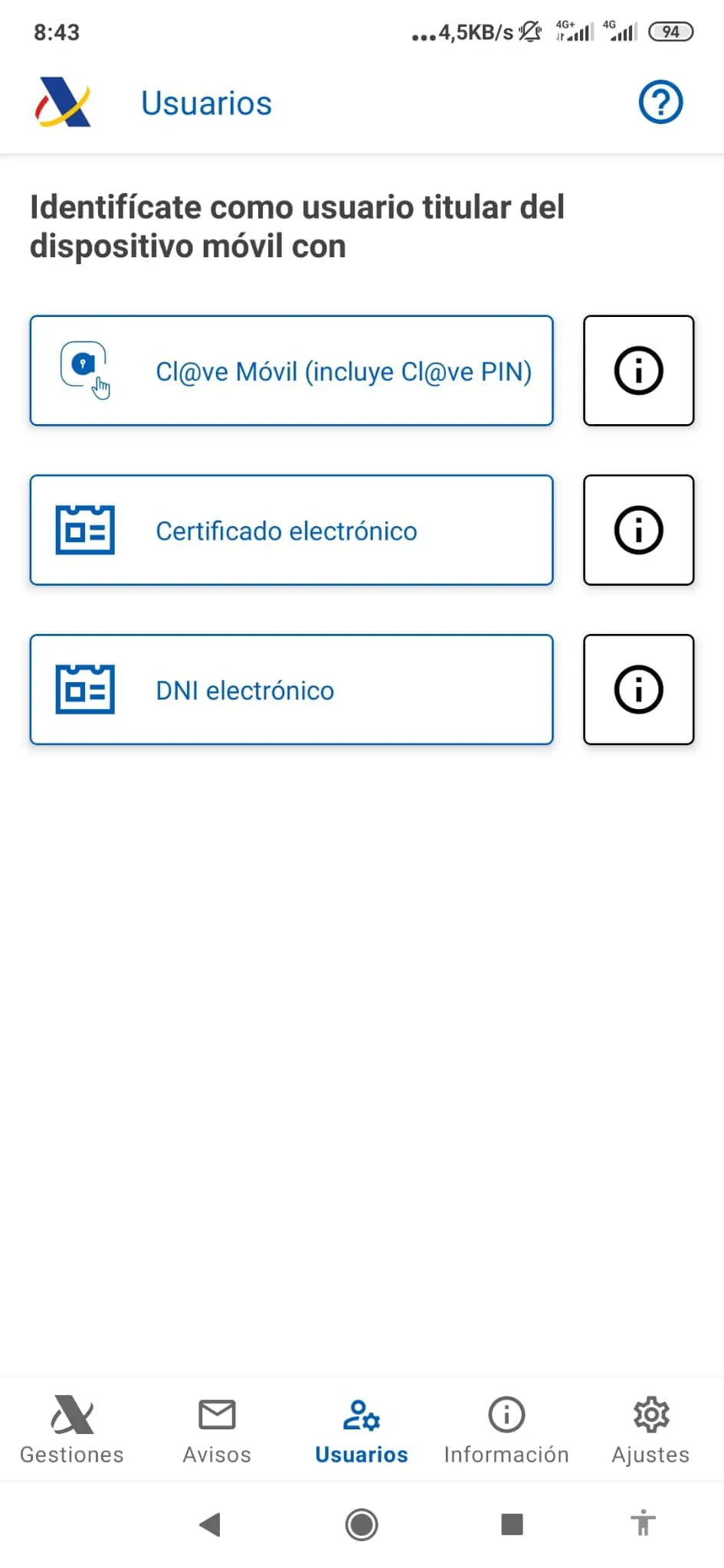The height and width of the screenshot is (1568, 724).
Task: Show info for Certificado electrónico option
Action: pos(638,530)
